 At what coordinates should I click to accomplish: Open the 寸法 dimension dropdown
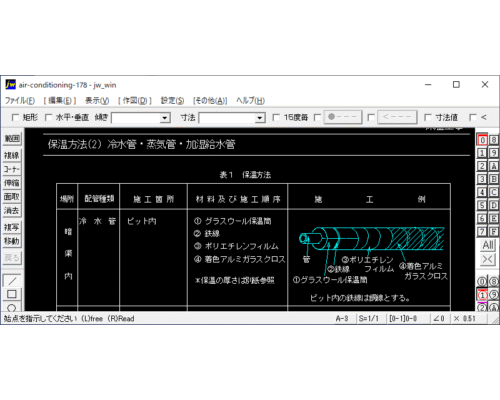pyautogui.click(x=260, y=118)
